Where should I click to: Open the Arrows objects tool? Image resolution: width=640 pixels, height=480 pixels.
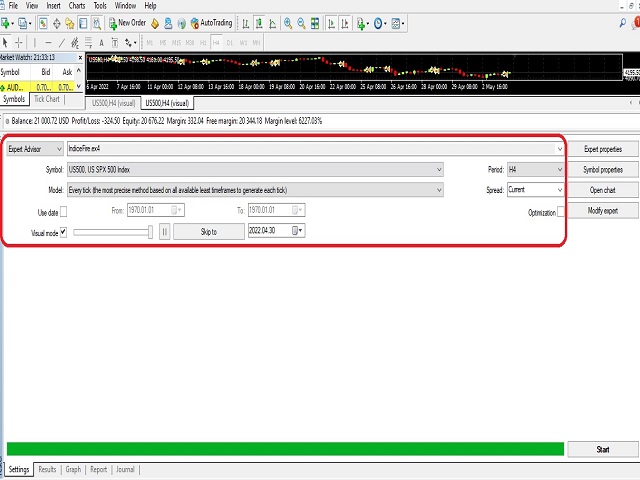click(130, 42)
